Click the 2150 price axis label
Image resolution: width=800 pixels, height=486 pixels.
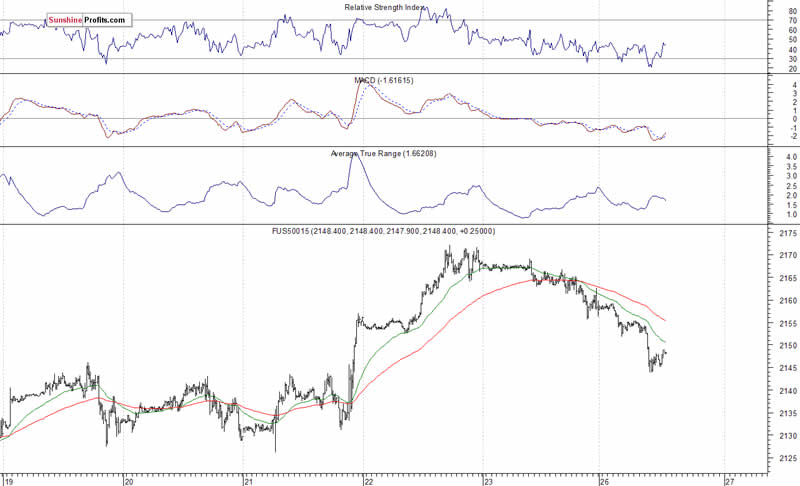click(x=788, y=345)
